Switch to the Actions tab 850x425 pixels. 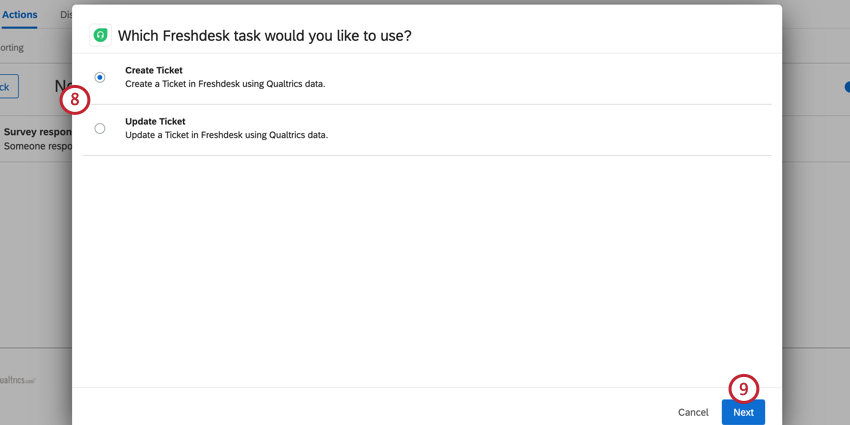[19, 14]
